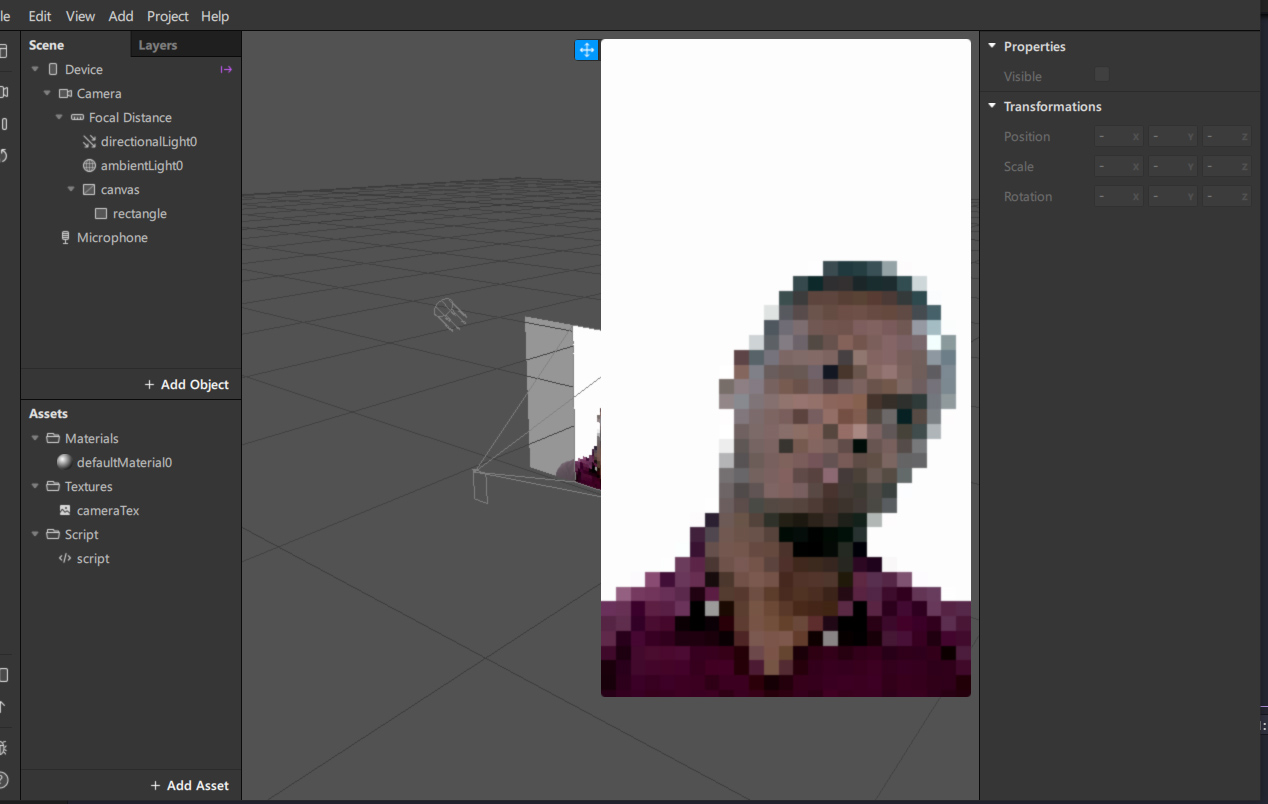
Task: Collapse the Textures folder arrow
Action: (35, 487)
